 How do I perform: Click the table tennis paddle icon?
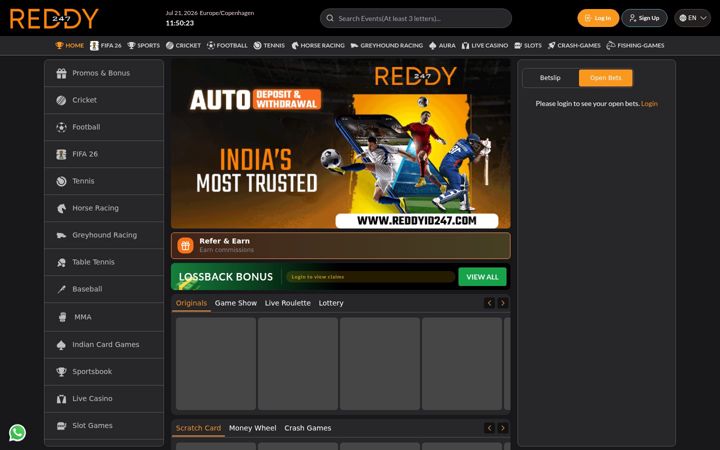(61, 262)
